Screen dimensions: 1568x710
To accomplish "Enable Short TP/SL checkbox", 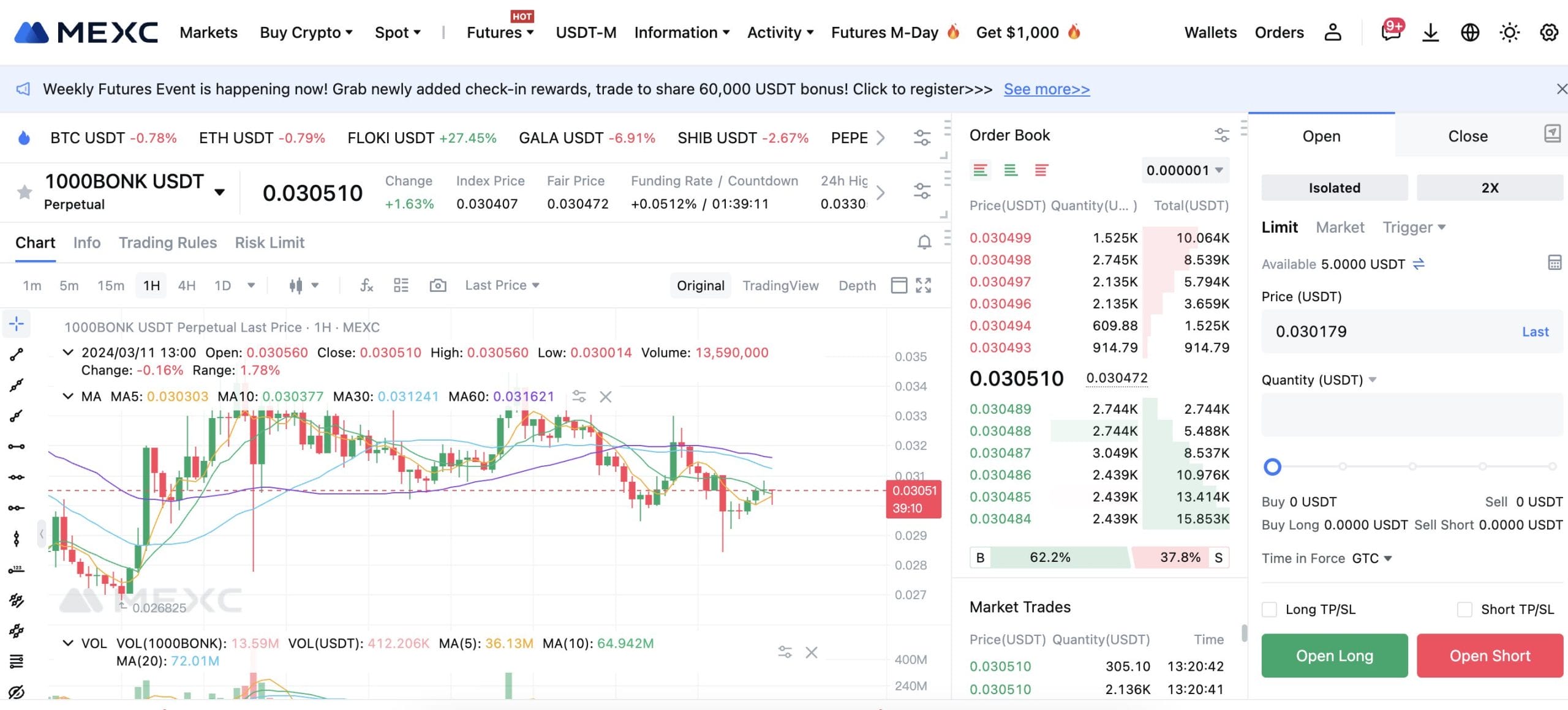I will pyautogui.click(x=1464, y=610).
